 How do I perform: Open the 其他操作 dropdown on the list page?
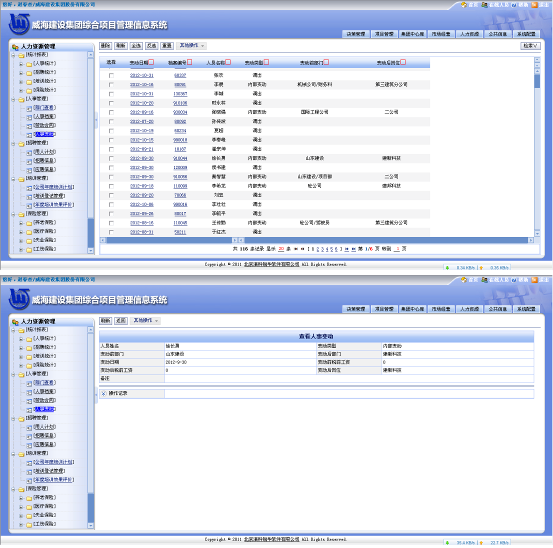tap(192, 45)
